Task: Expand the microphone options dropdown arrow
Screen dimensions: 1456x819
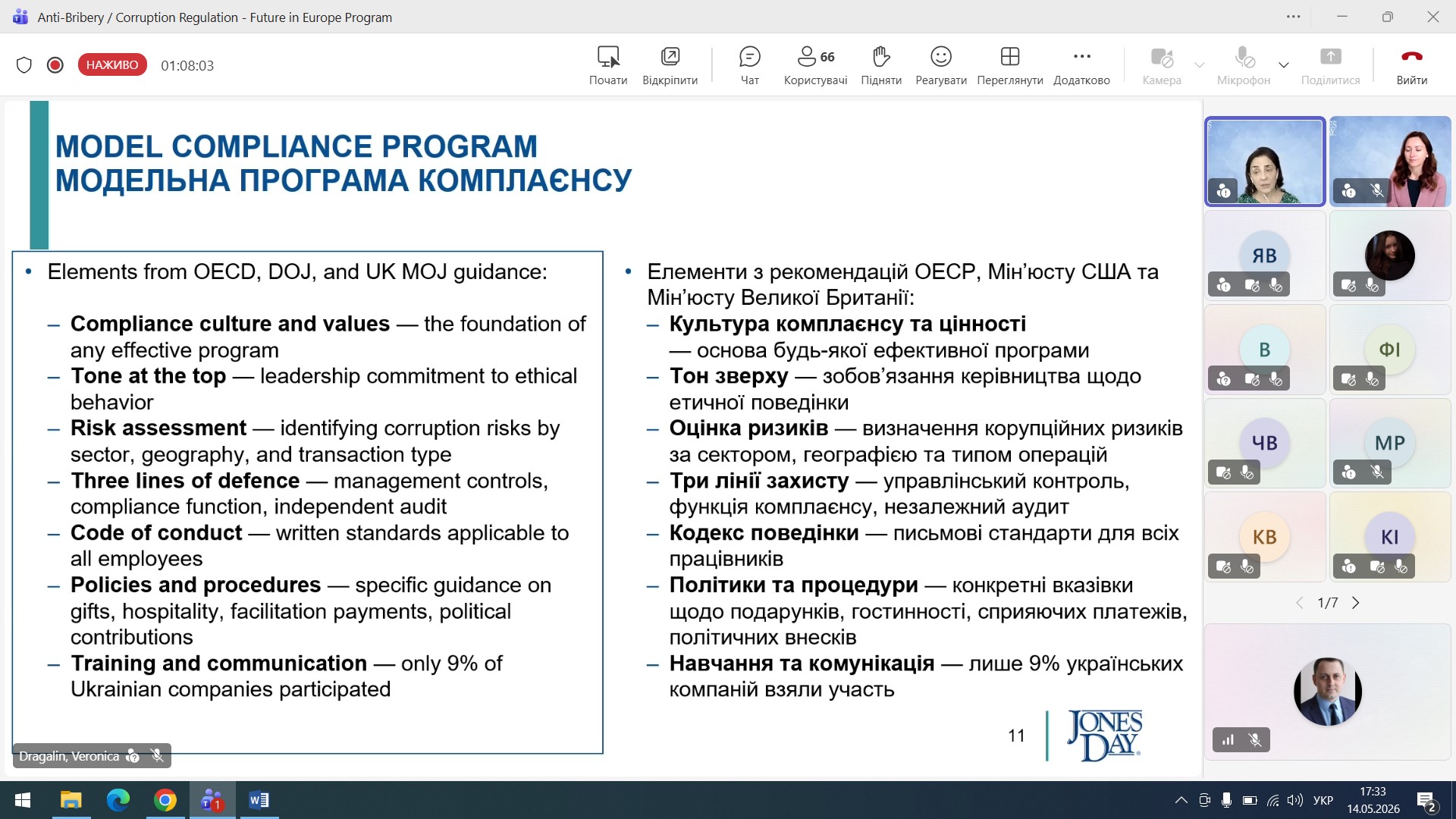Action: tap(1284, 65)
